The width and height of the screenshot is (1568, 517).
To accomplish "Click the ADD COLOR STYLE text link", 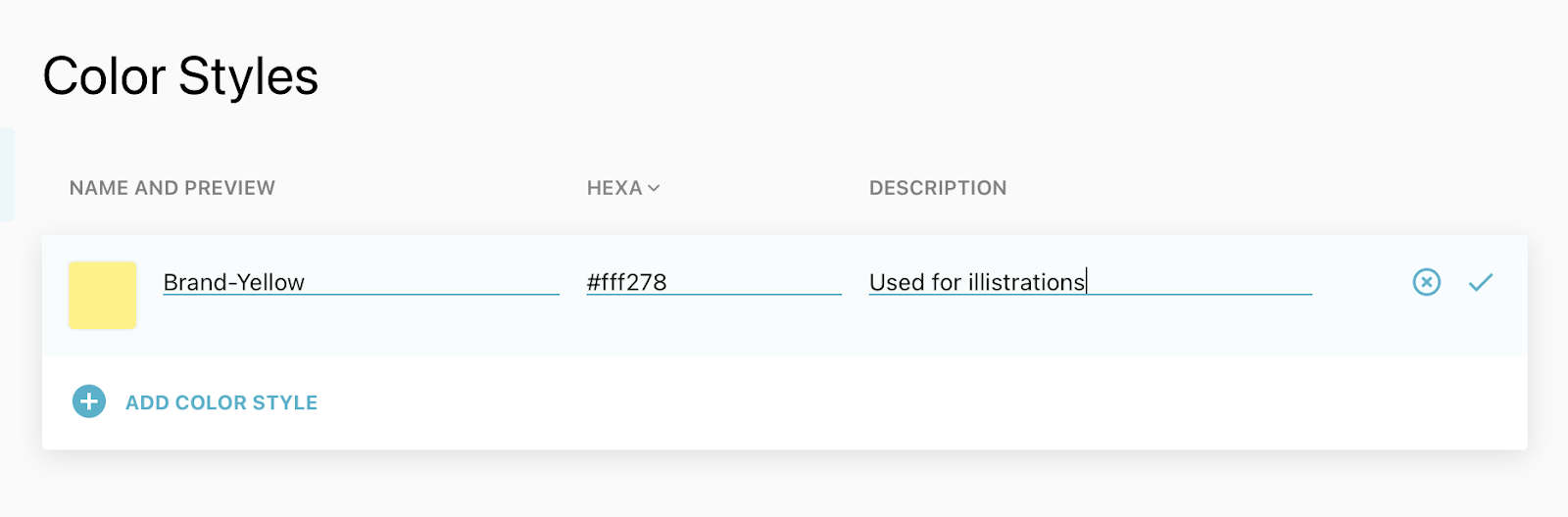I will (221, 402).
